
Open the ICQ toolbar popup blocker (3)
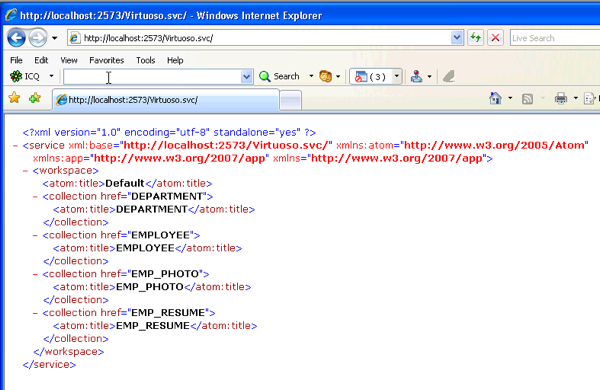(x=370, y=77)
